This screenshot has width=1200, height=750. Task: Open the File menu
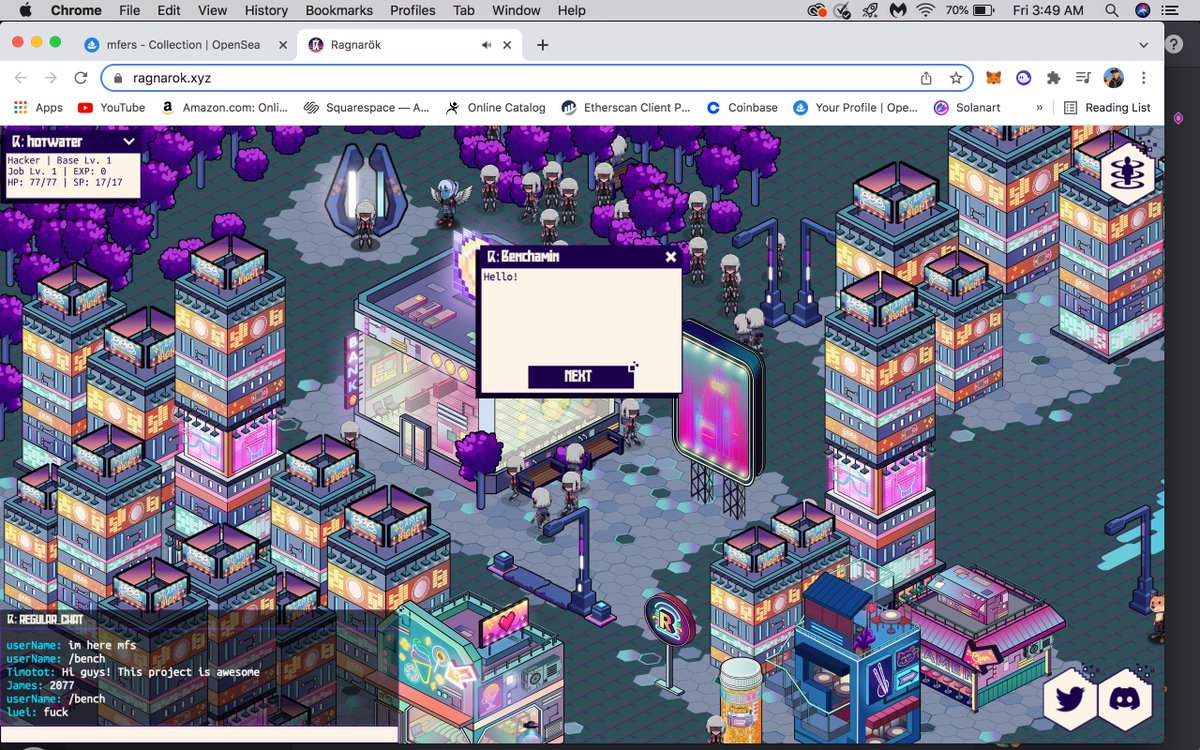point(129,10)
